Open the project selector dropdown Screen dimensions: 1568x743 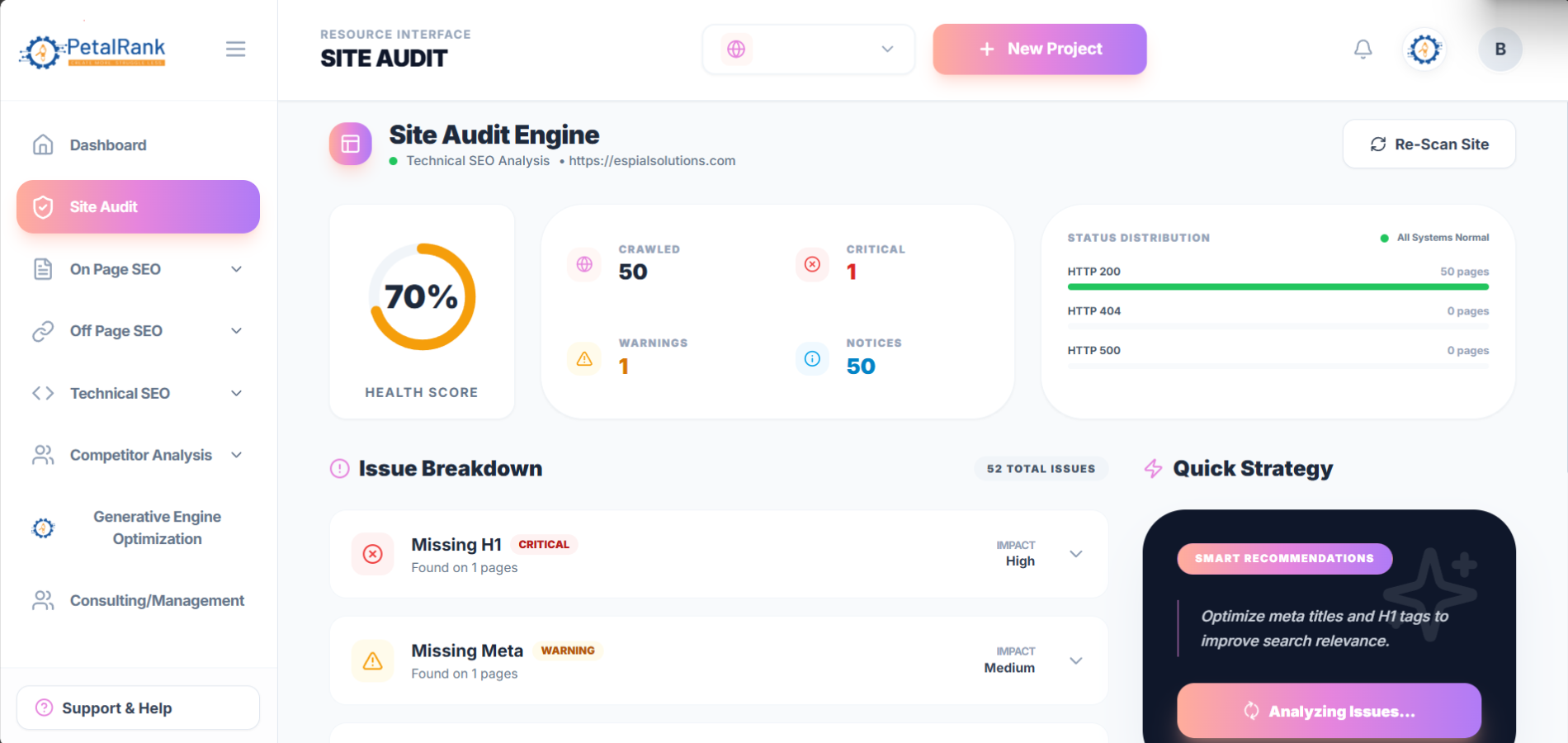(x=809, y=50)
